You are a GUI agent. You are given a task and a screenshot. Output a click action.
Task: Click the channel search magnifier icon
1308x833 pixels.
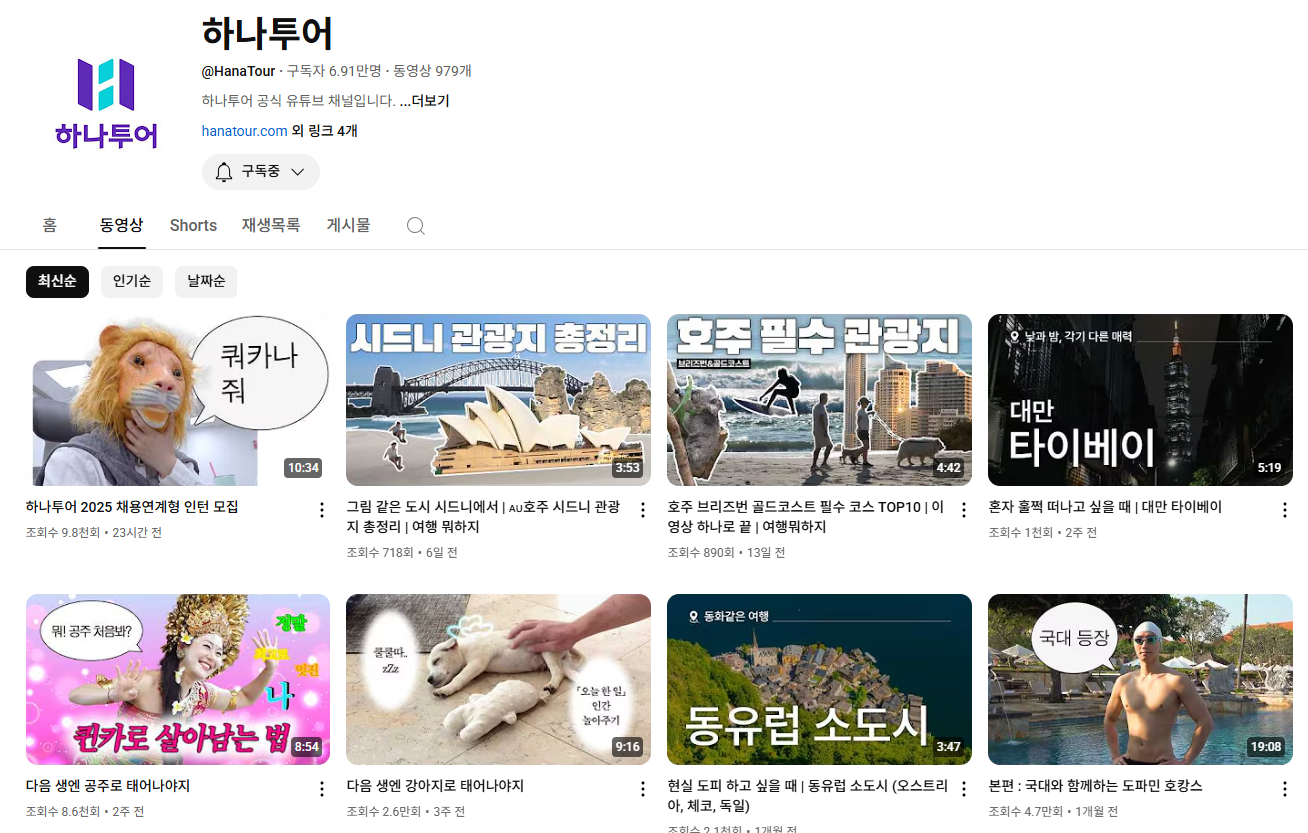(x=416, y=226)
